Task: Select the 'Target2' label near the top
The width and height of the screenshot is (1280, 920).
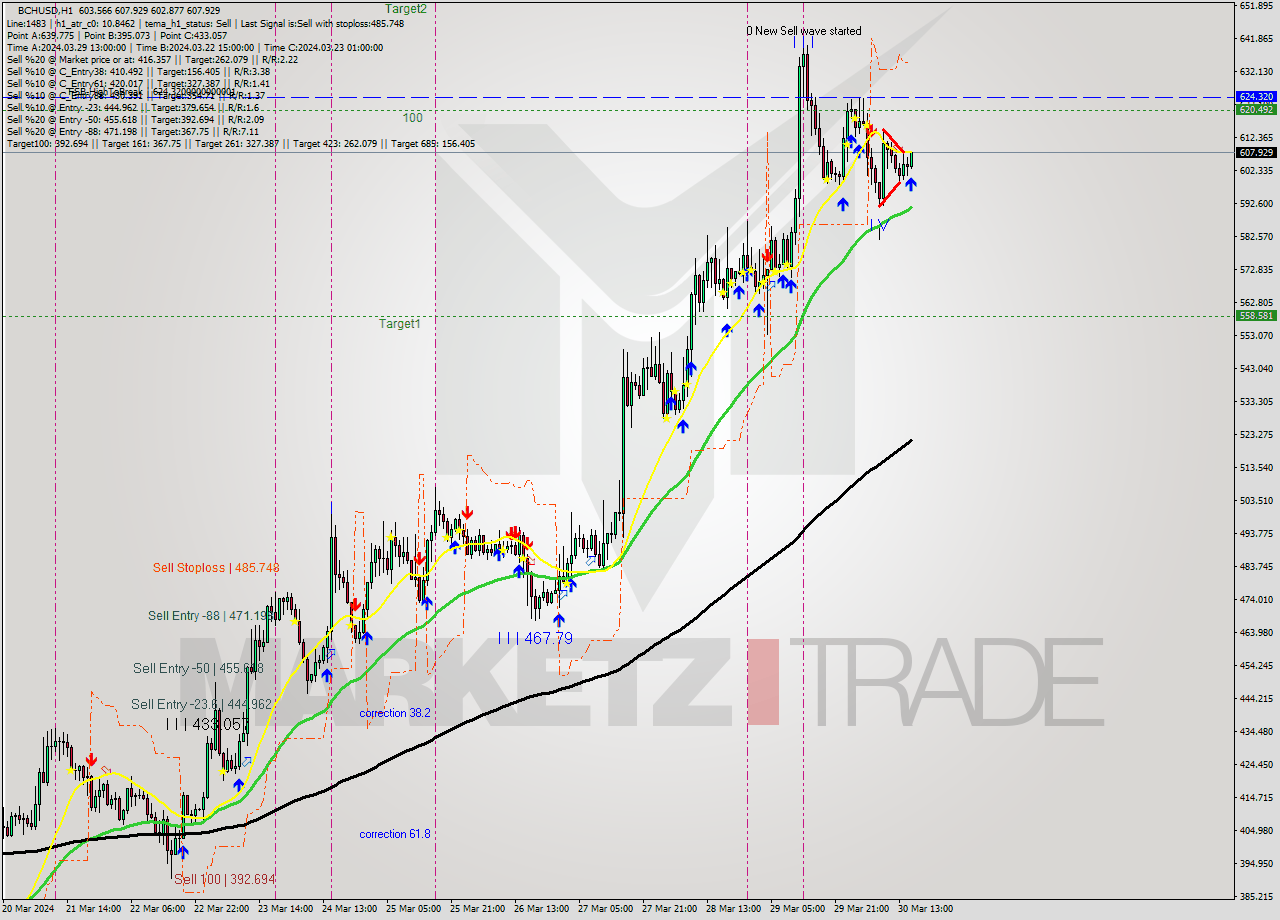Action: 406,9
